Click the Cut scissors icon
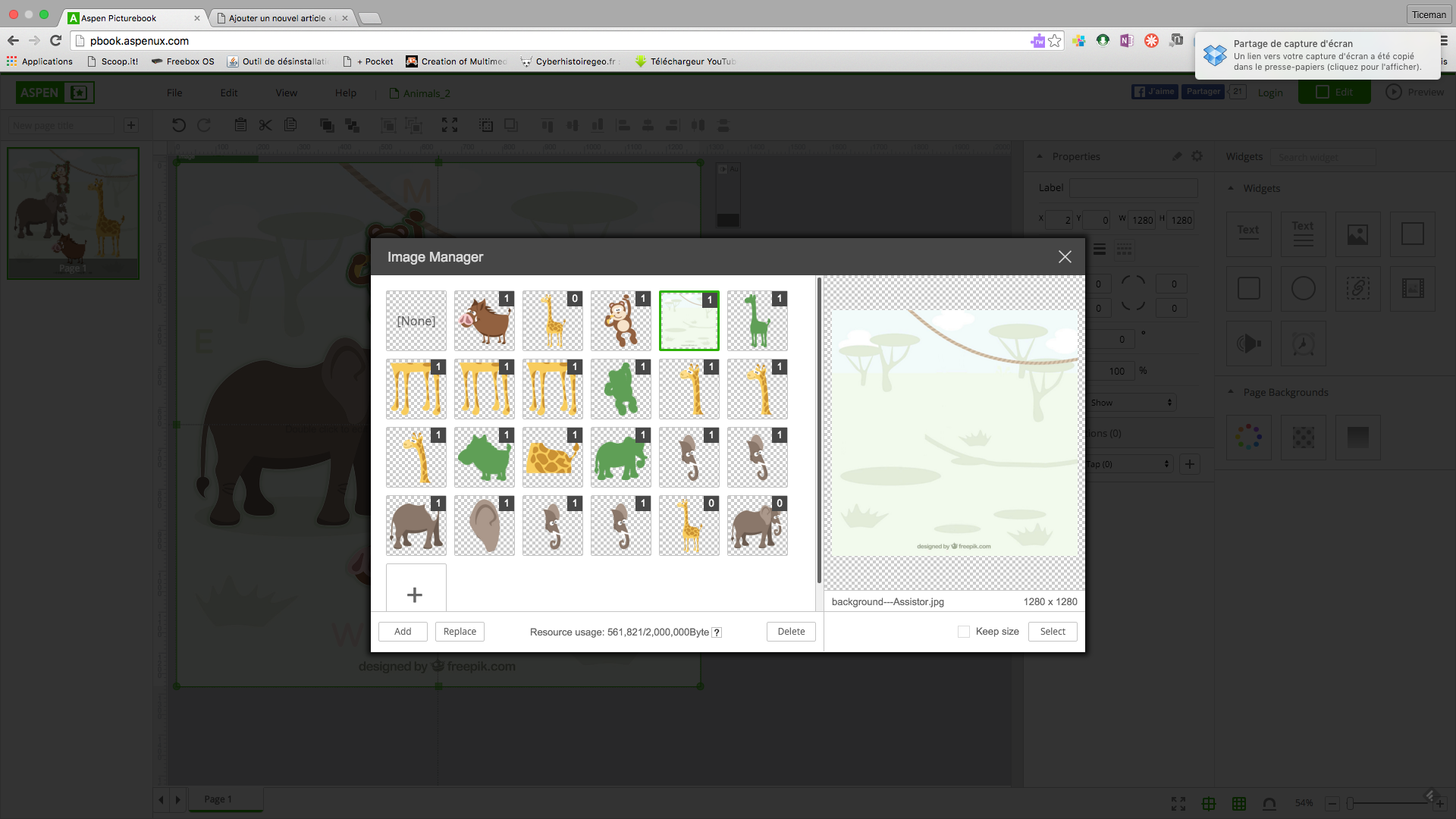Image resolution: width=1456 pixels, height=819 pixels. pos(265,125)
